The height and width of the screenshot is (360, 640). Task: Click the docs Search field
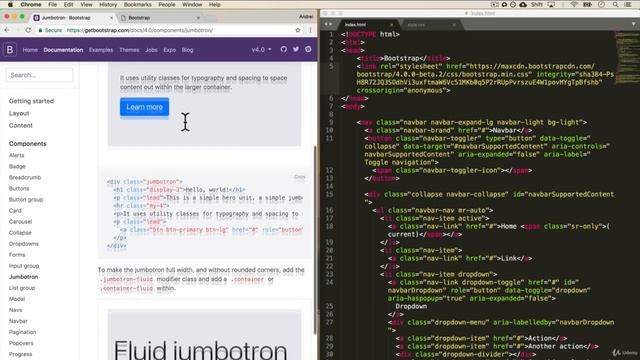[x=39, y=75]
